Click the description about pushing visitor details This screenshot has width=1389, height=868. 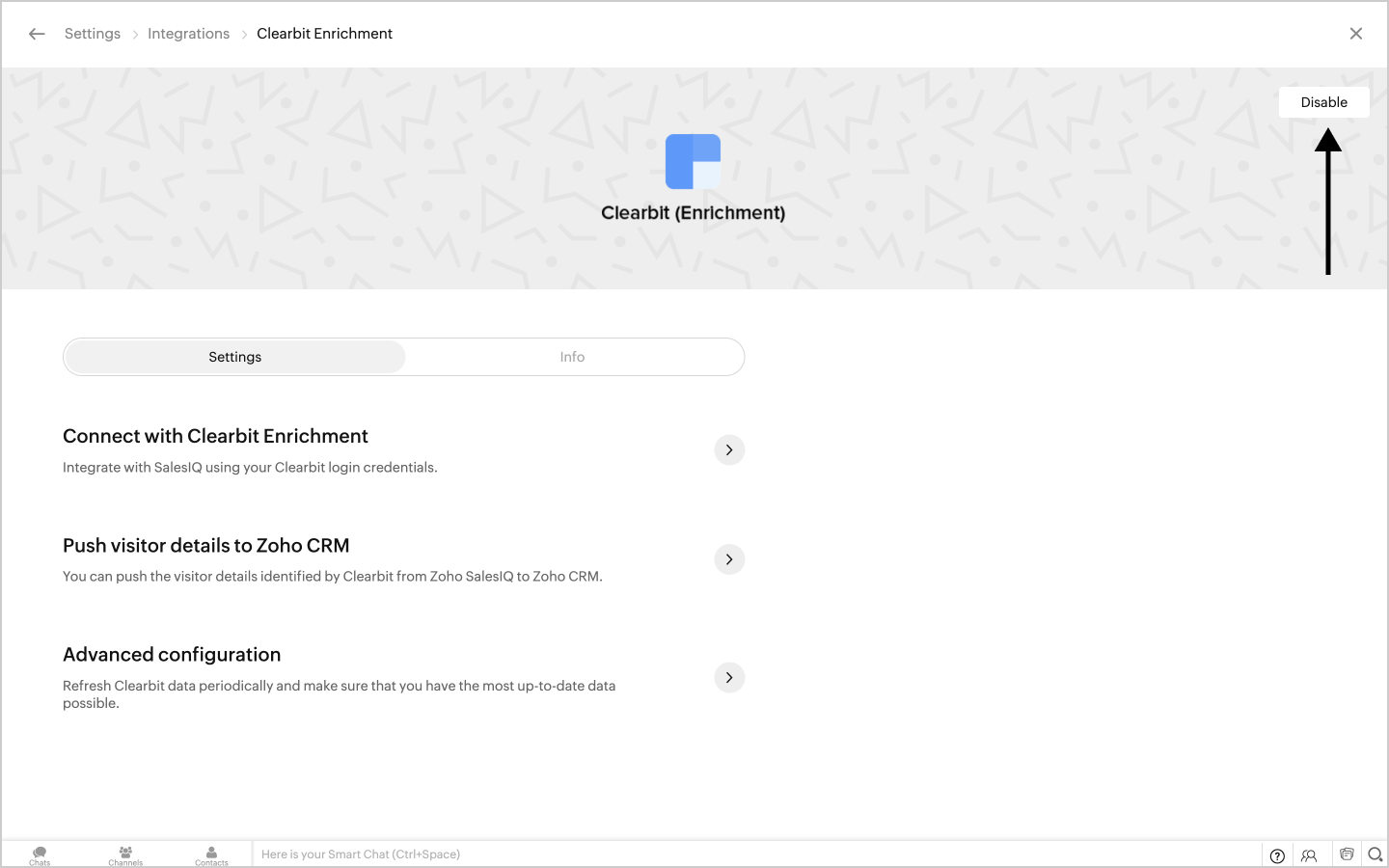click(x=333, y=577)
